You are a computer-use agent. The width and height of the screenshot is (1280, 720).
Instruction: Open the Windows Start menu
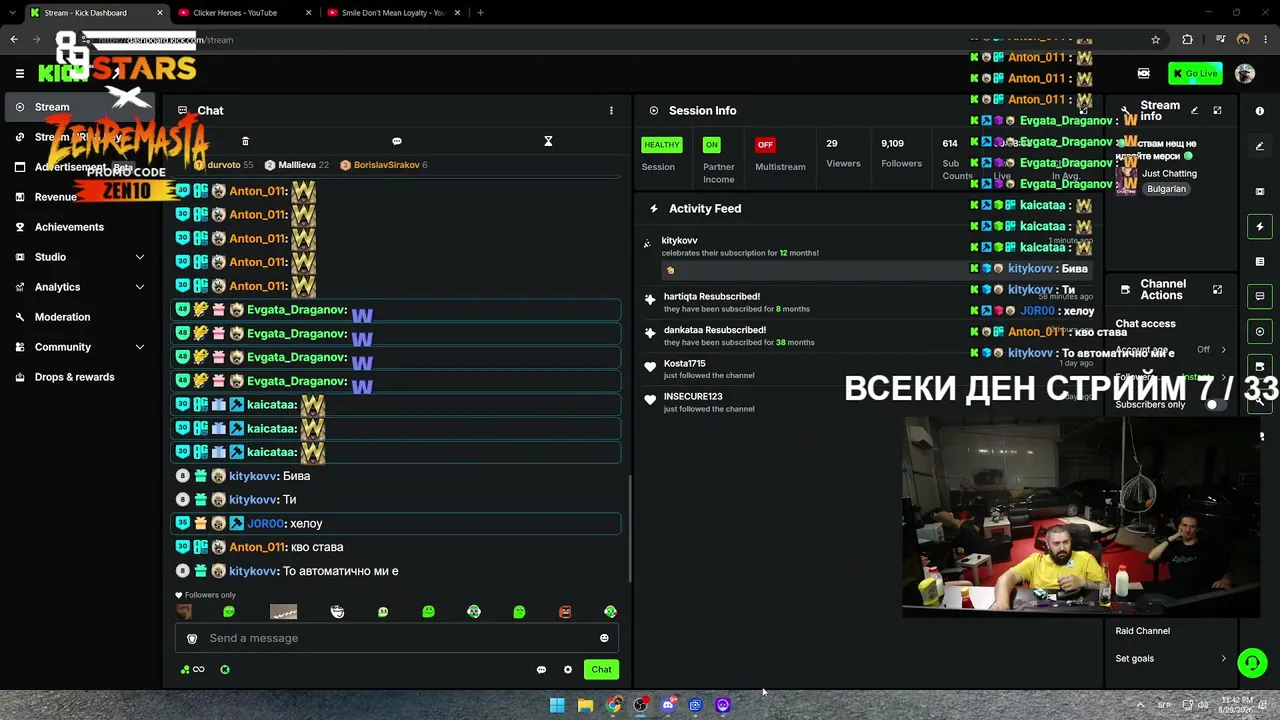(557, 705)
